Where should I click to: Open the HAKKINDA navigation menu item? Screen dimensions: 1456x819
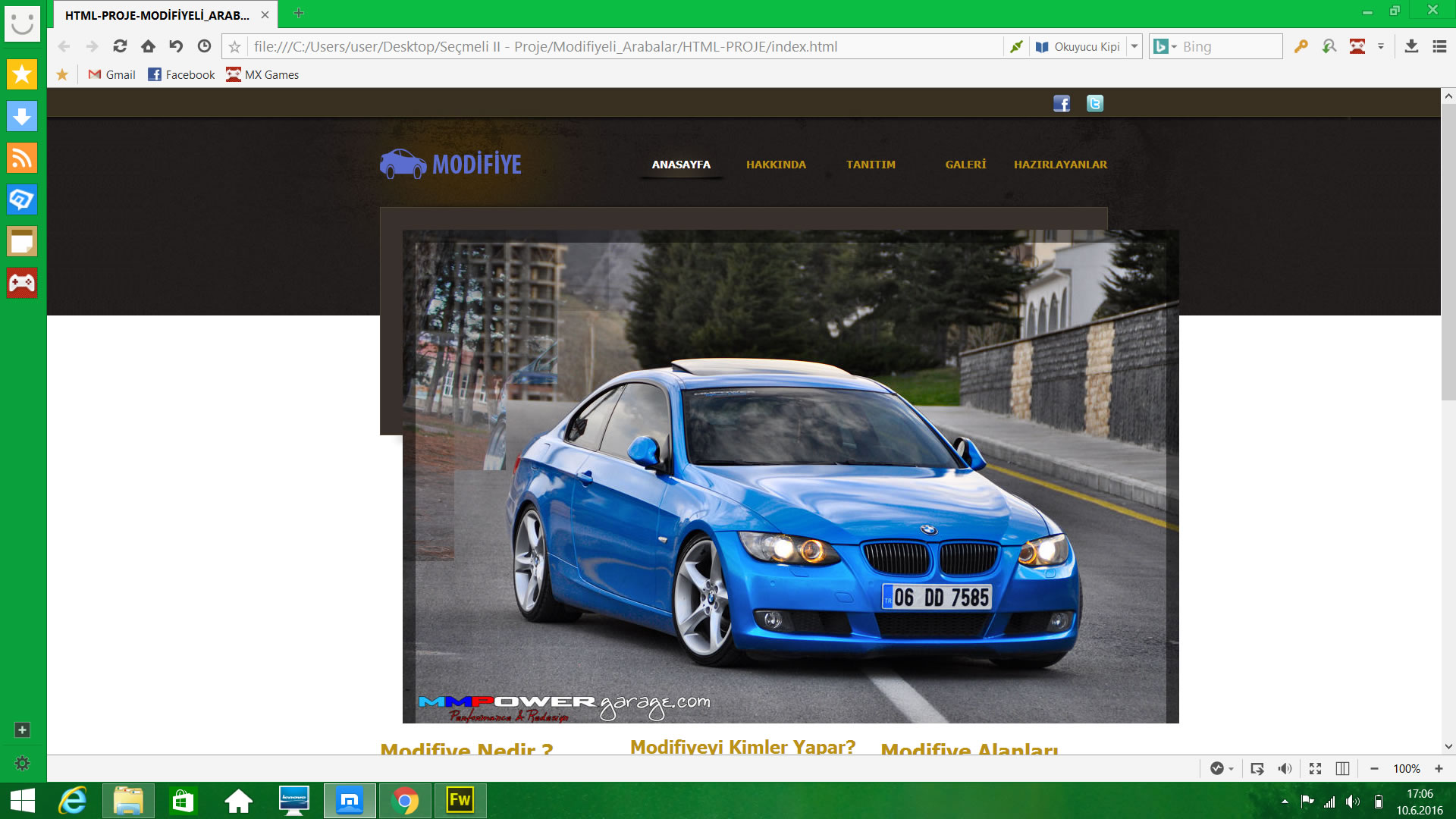(x=776, y=165)
